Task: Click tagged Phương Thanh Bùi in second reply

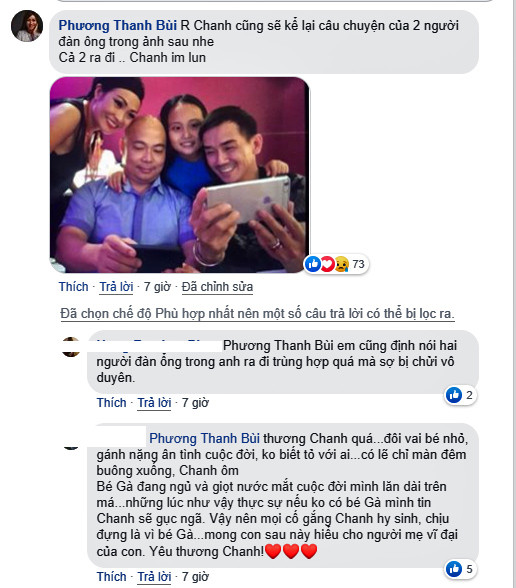Action: pos(204,438)
